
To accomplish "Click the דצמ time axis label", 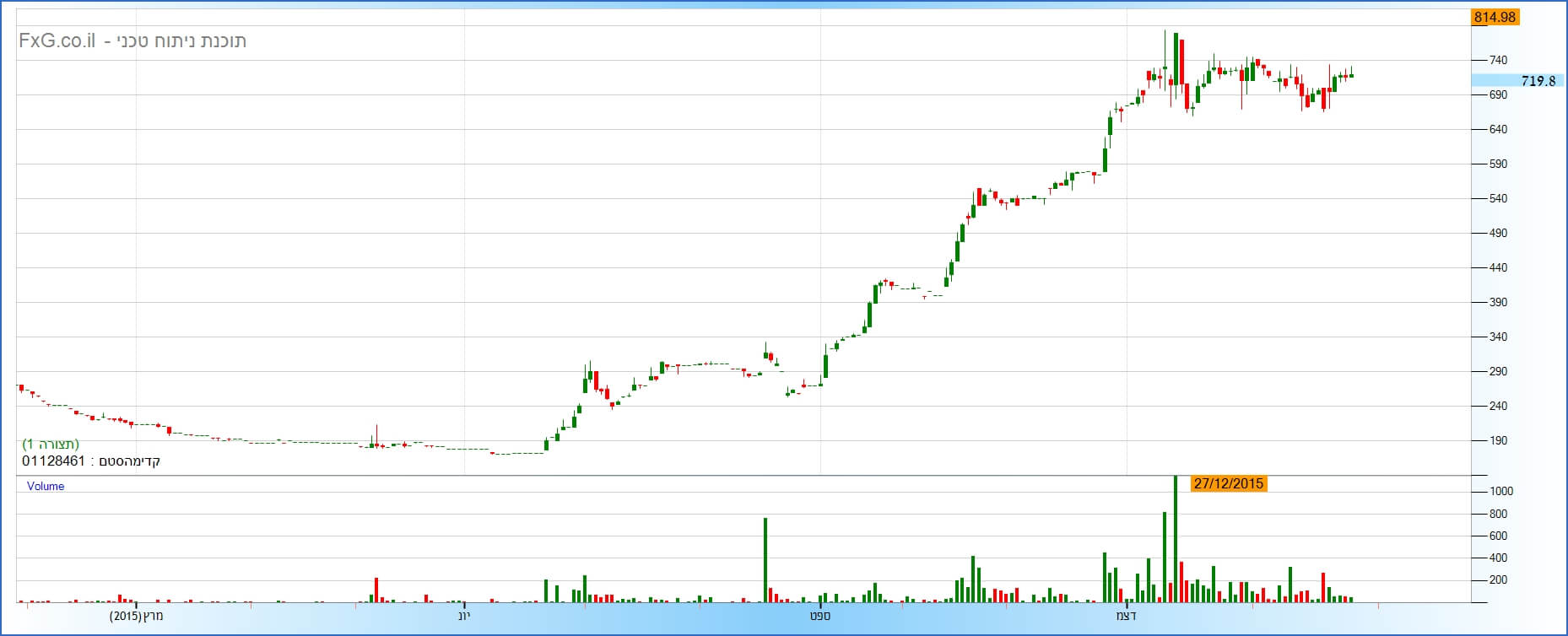I will coord(1127,617).
